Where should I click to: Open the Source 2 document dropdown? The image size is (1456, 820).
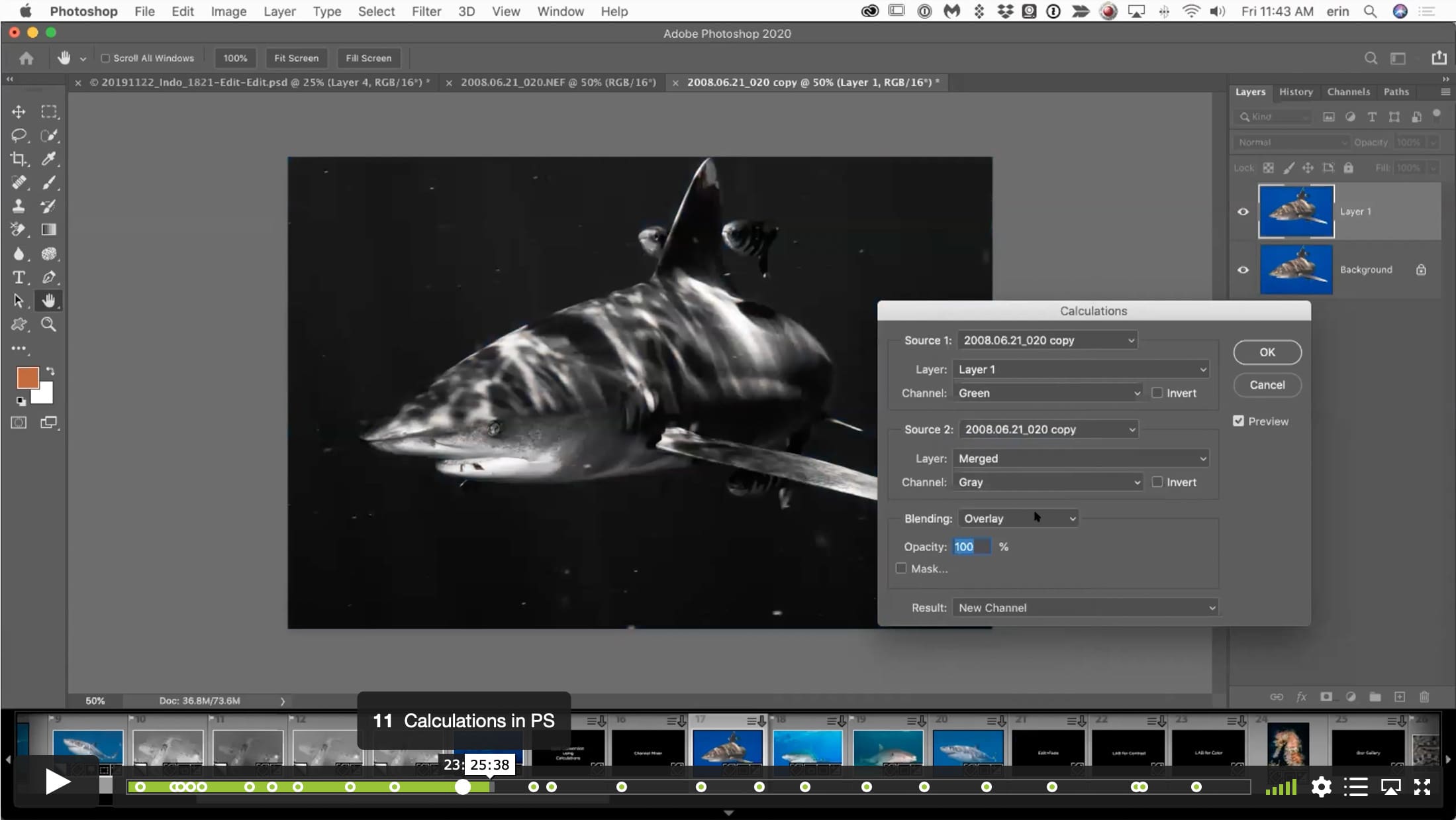1048,429
